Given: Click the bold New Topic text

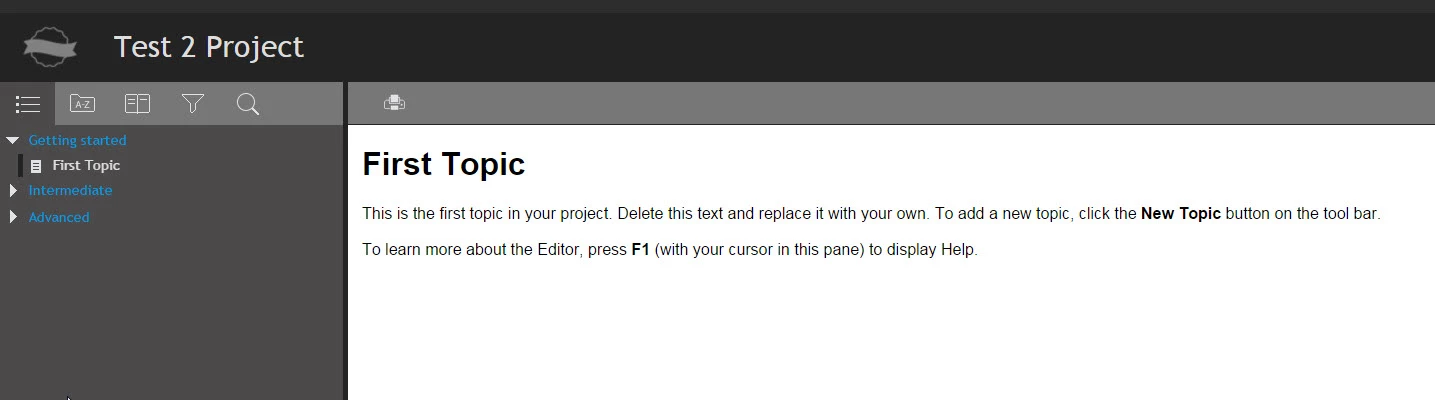Looking at the screenshot, I should pos(1180,214).
